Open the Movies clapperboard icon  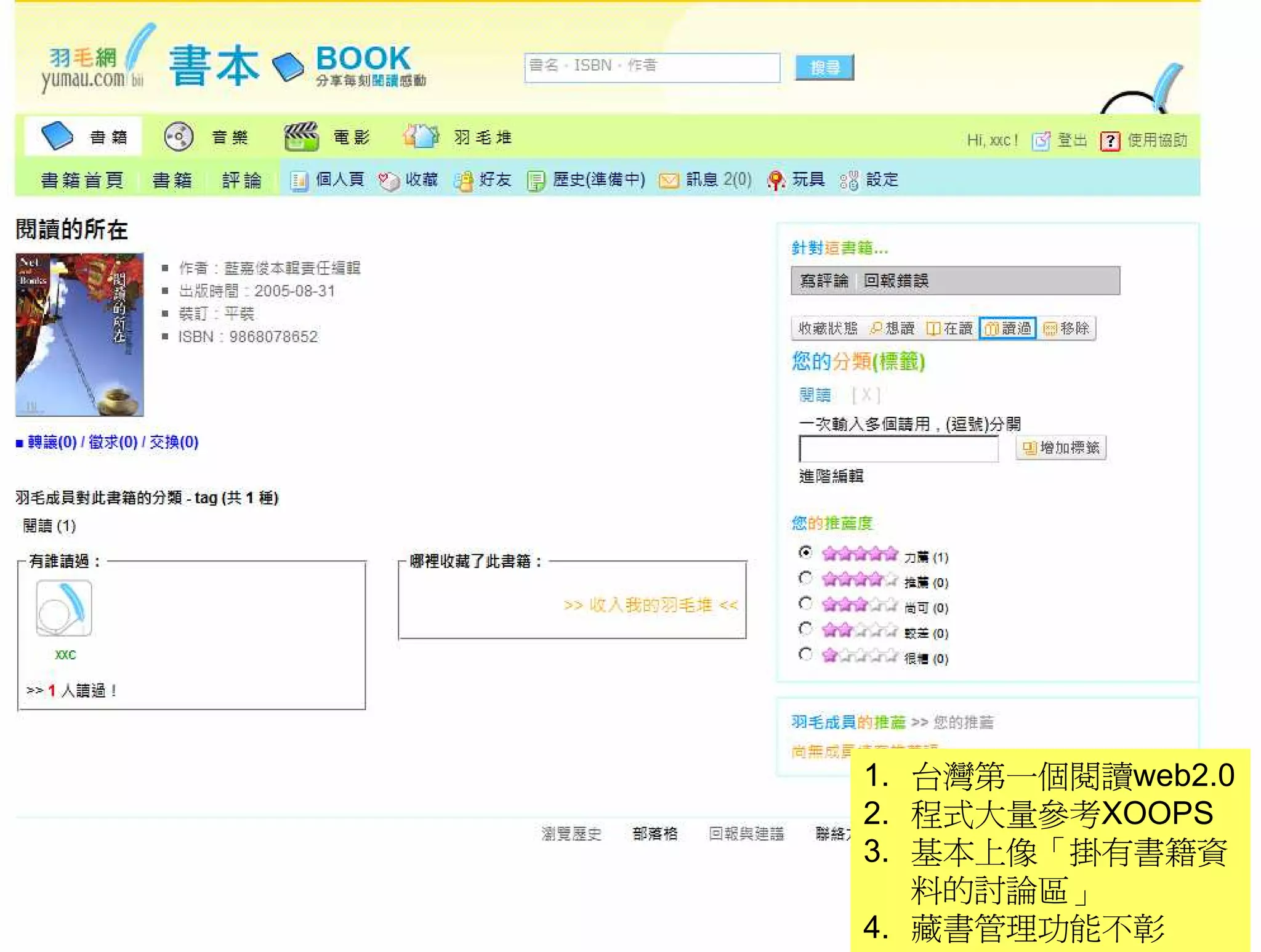click(x=301, y=136)
